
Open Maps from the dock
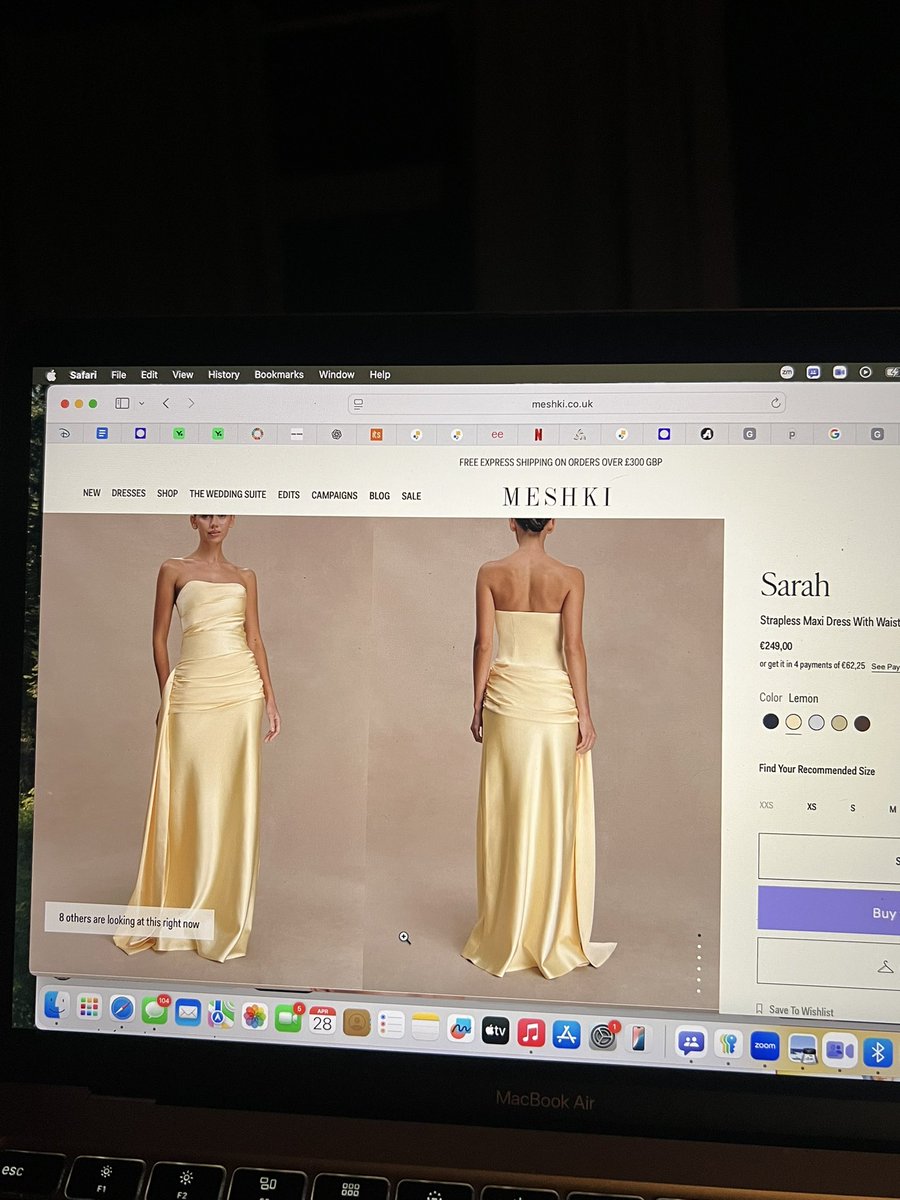click(221, 1014)
